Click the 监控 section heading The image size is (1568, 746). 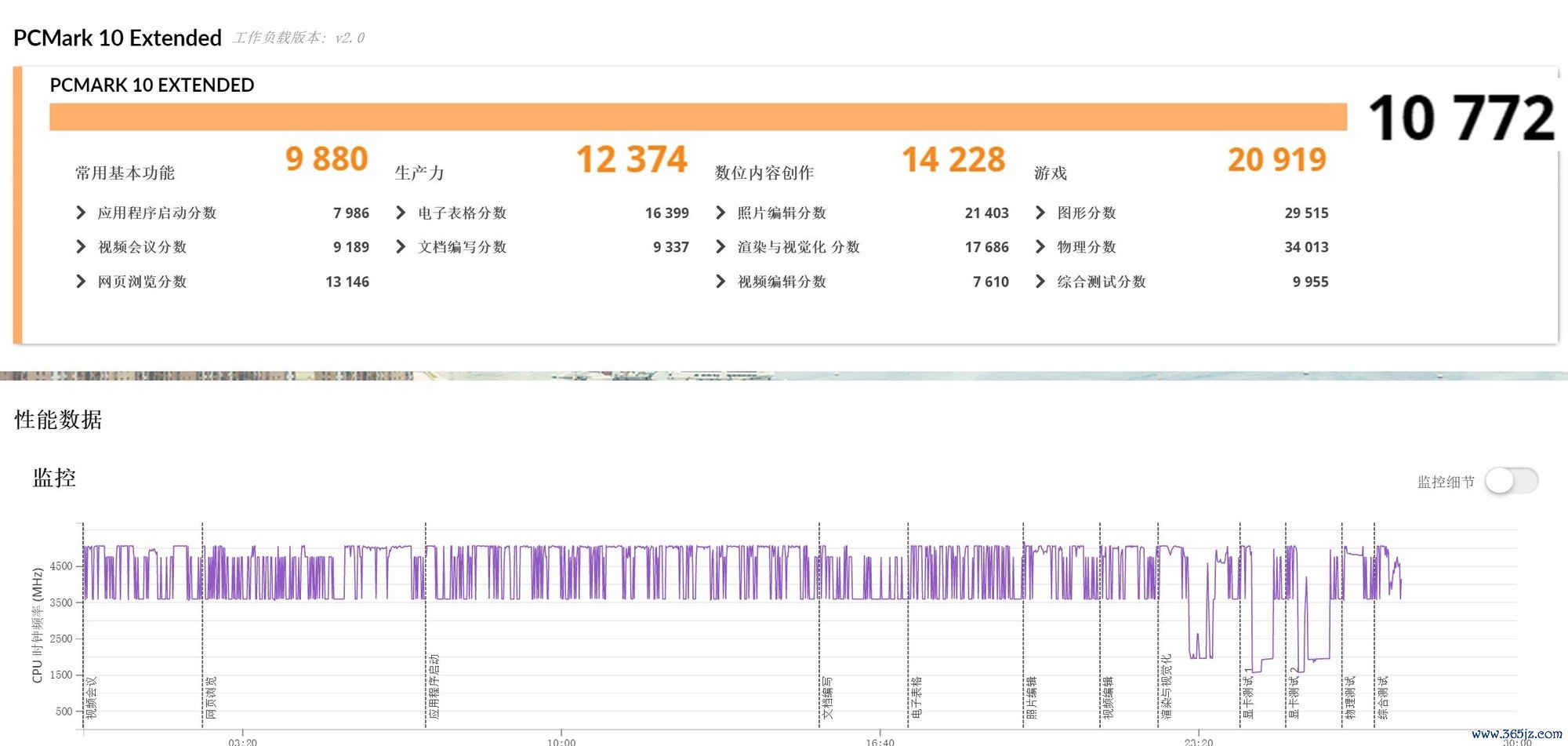pyautogui.click(x=54, y=478)
